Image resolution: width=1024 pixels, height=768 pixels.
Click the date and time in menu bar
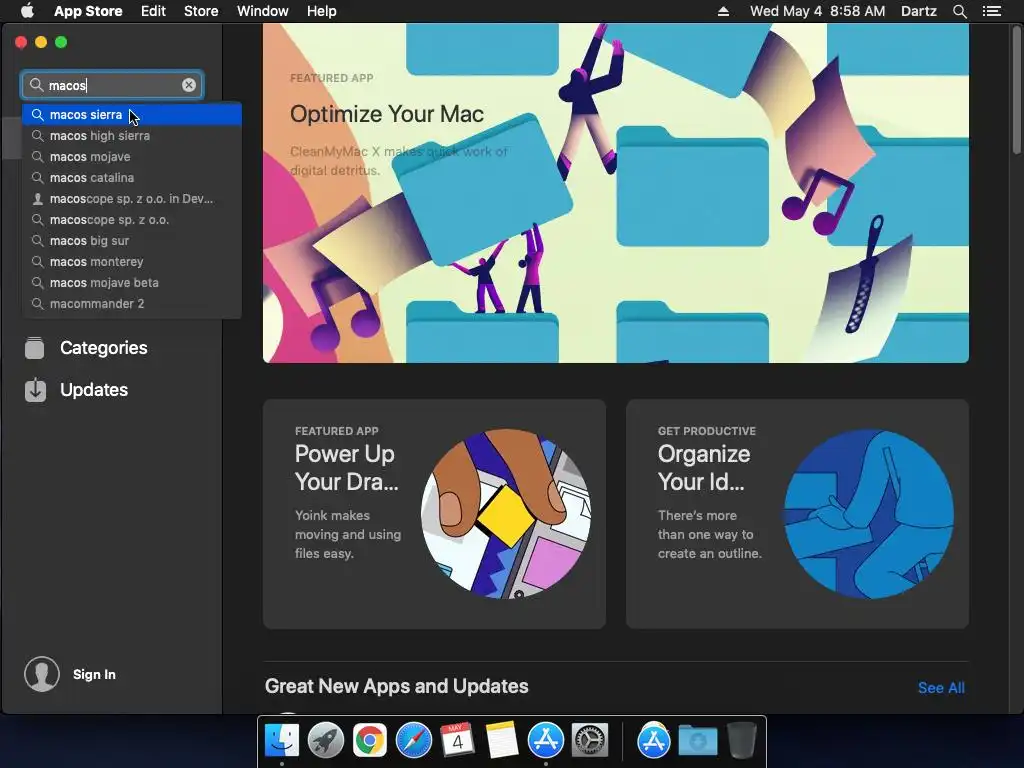817,11
